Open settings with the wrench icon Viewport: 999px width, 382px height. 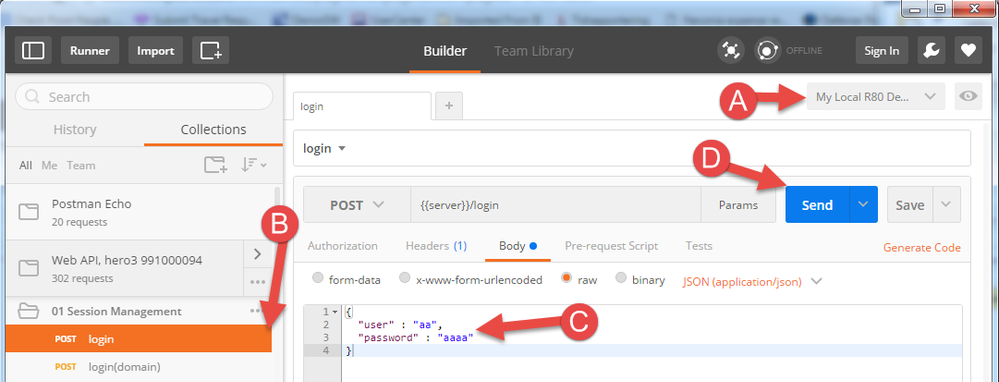pos(931,51)
